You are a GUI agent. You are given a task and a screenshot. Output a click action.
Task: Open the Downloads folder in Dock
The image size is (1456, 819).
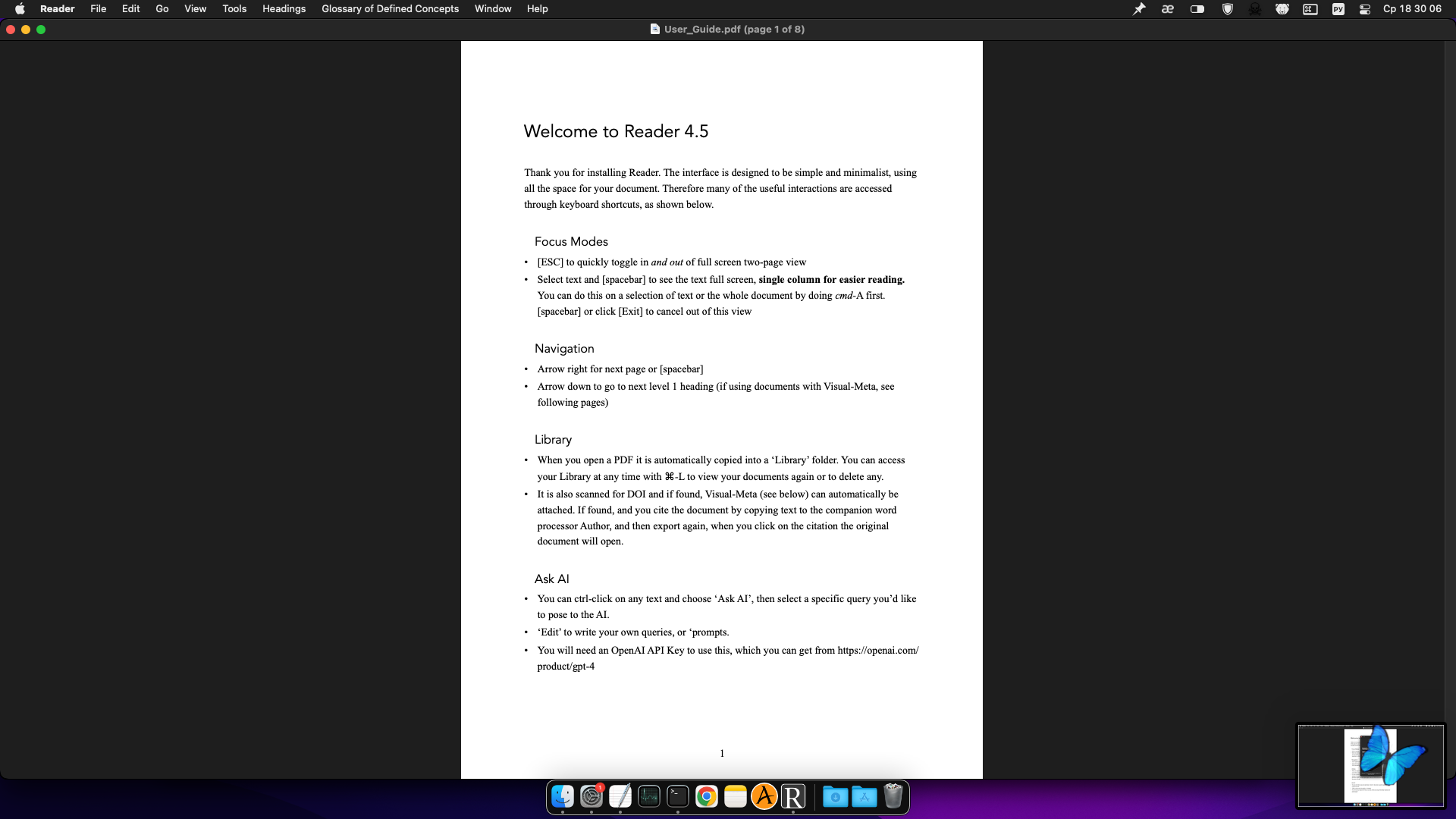pyautogui.click(x=836, y=796)
